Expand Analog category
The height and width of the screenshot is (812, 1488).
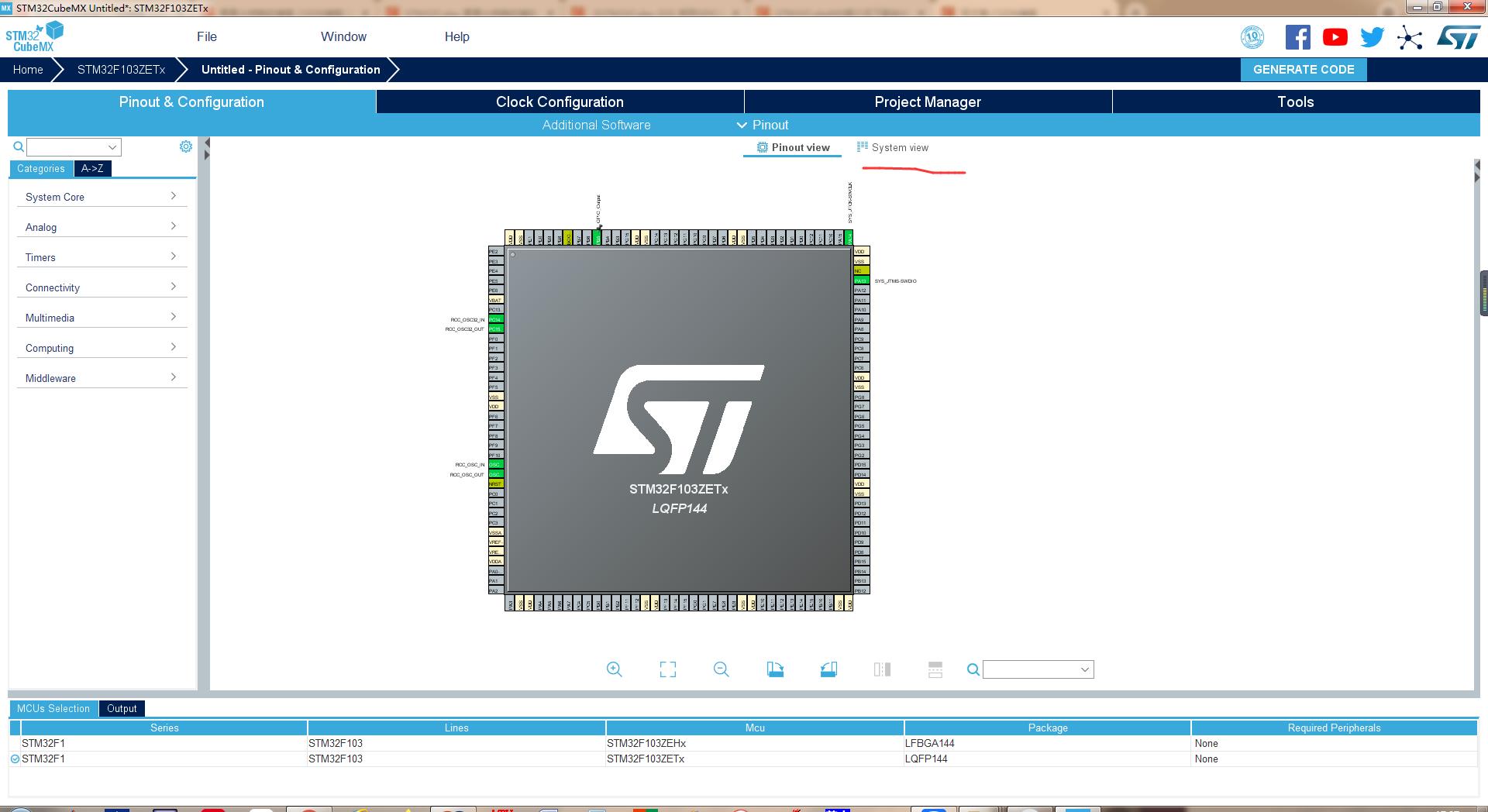102,227
